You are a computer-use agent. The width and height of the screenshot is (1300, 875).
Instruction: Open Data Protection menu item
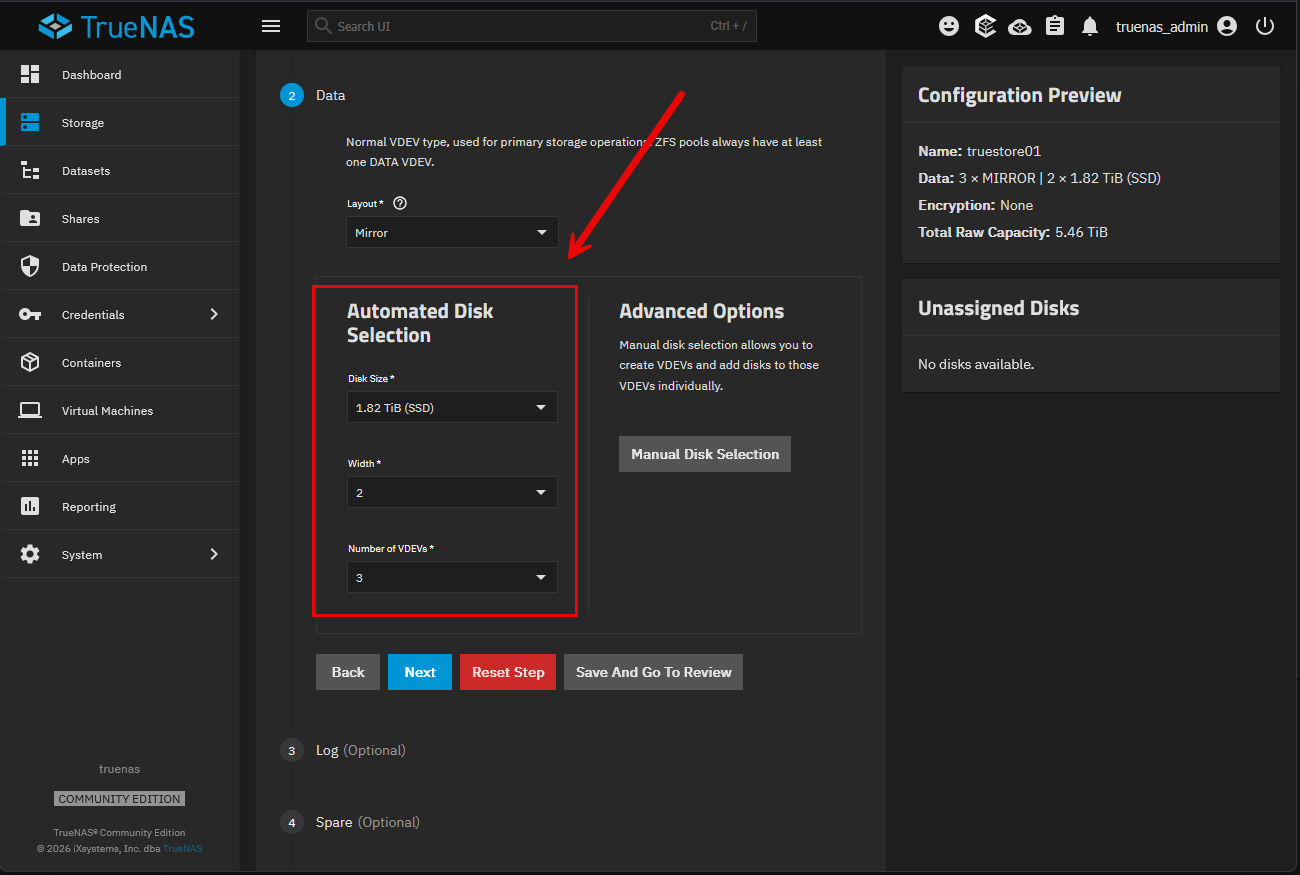[120, 266]
